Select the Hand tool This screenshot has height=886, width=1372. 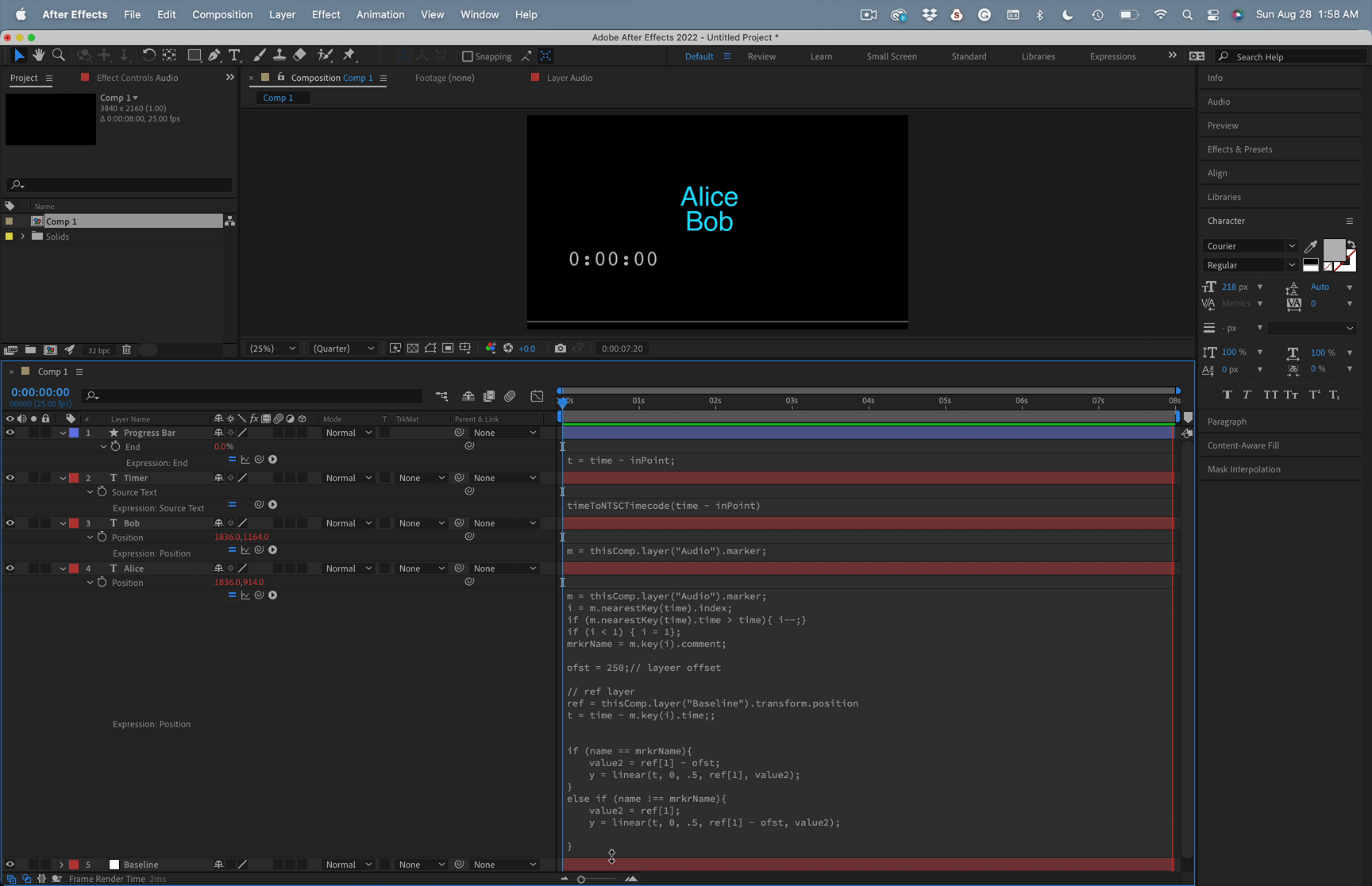click(38, 55)
